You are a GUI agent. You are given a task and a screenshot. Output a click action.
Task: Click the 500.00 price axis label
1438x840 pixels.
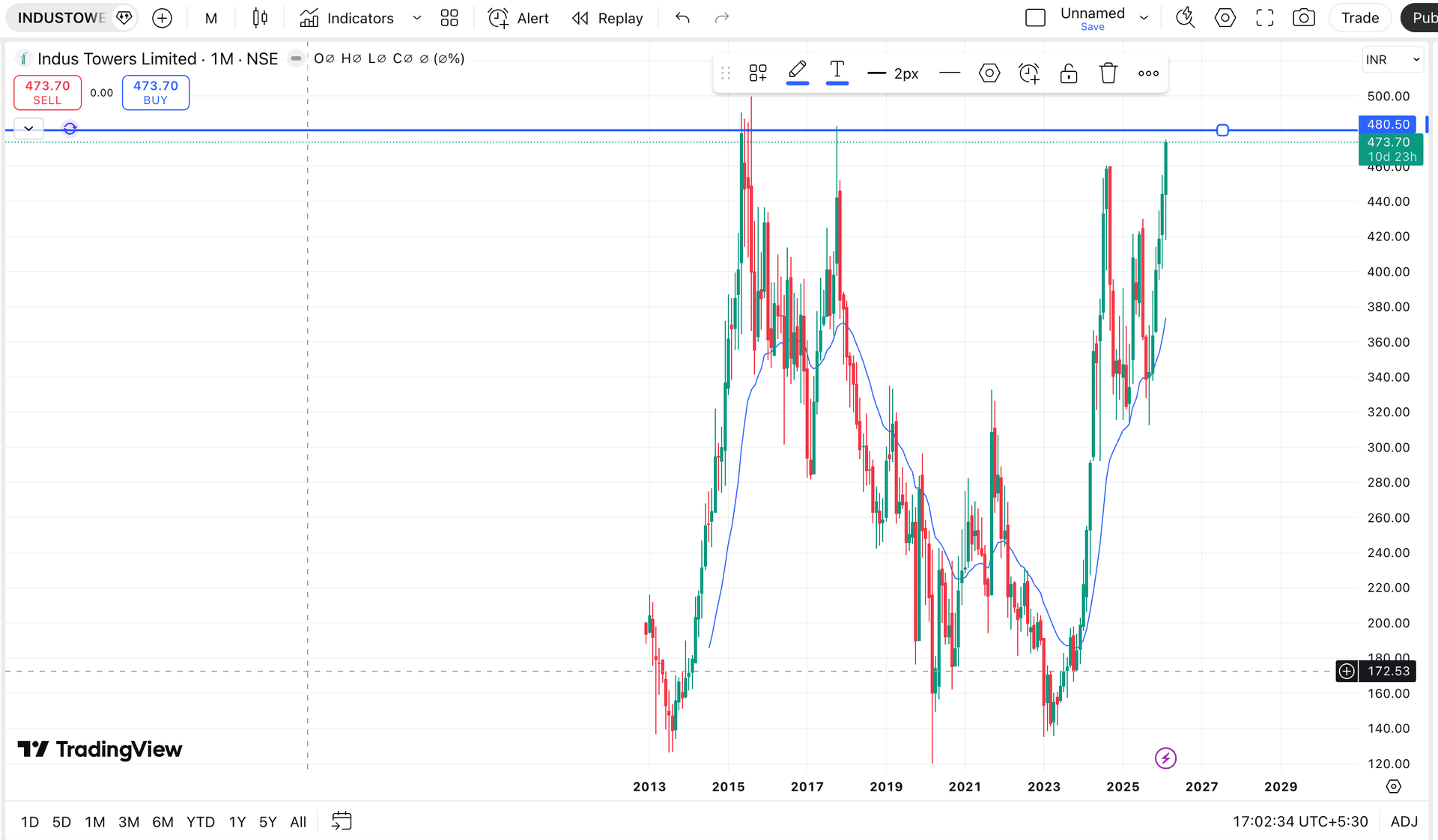pyautogui.click(x=1388, y=96)
